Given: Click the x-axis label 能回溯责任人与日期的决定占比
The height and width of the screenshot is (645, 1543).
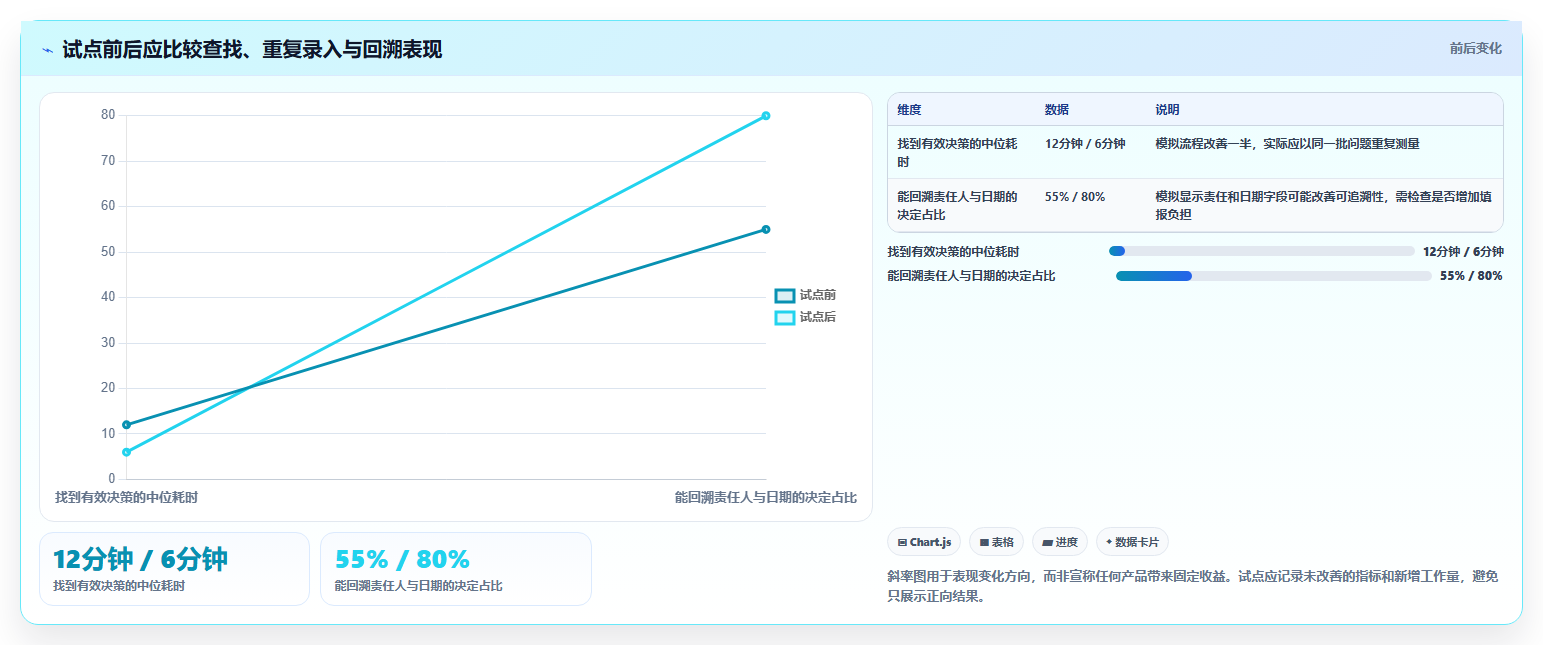Looking at the screenshot, I should 766,497.
